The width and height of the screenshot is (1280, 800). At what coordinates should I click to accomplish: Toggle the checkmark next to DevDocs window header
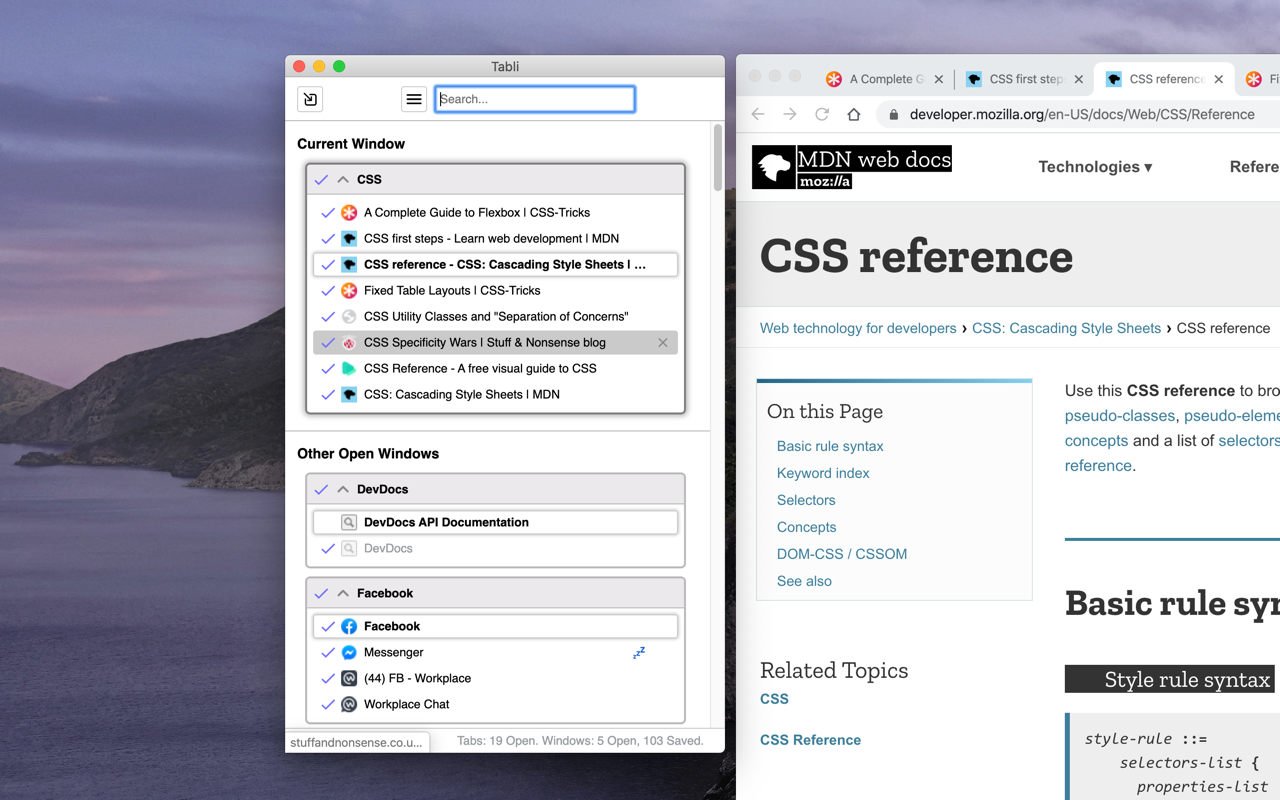pyautogui.click(x=321, y=489)
